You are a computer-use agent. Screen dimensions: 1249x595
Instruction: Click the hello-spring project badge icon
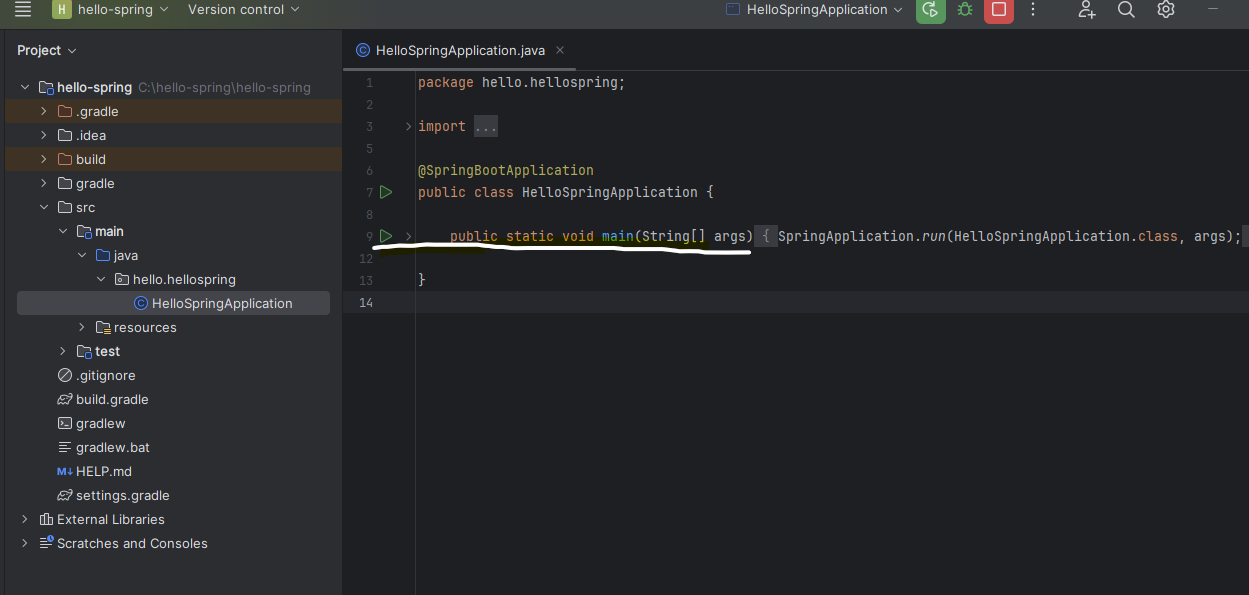(x=62, y=10)
